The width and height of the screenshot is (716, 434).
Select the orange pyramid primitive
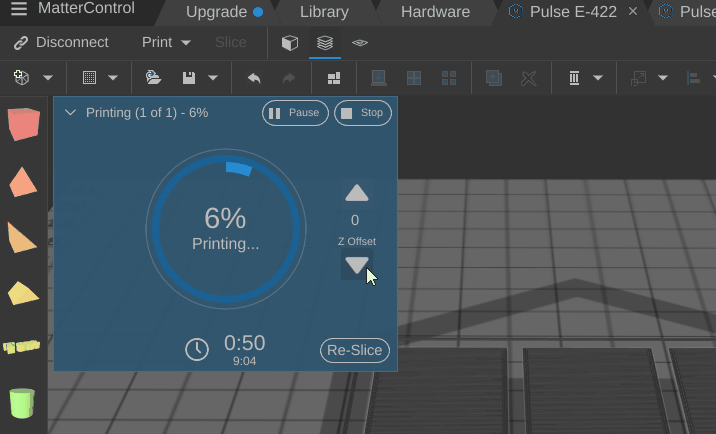pos(23,182)
